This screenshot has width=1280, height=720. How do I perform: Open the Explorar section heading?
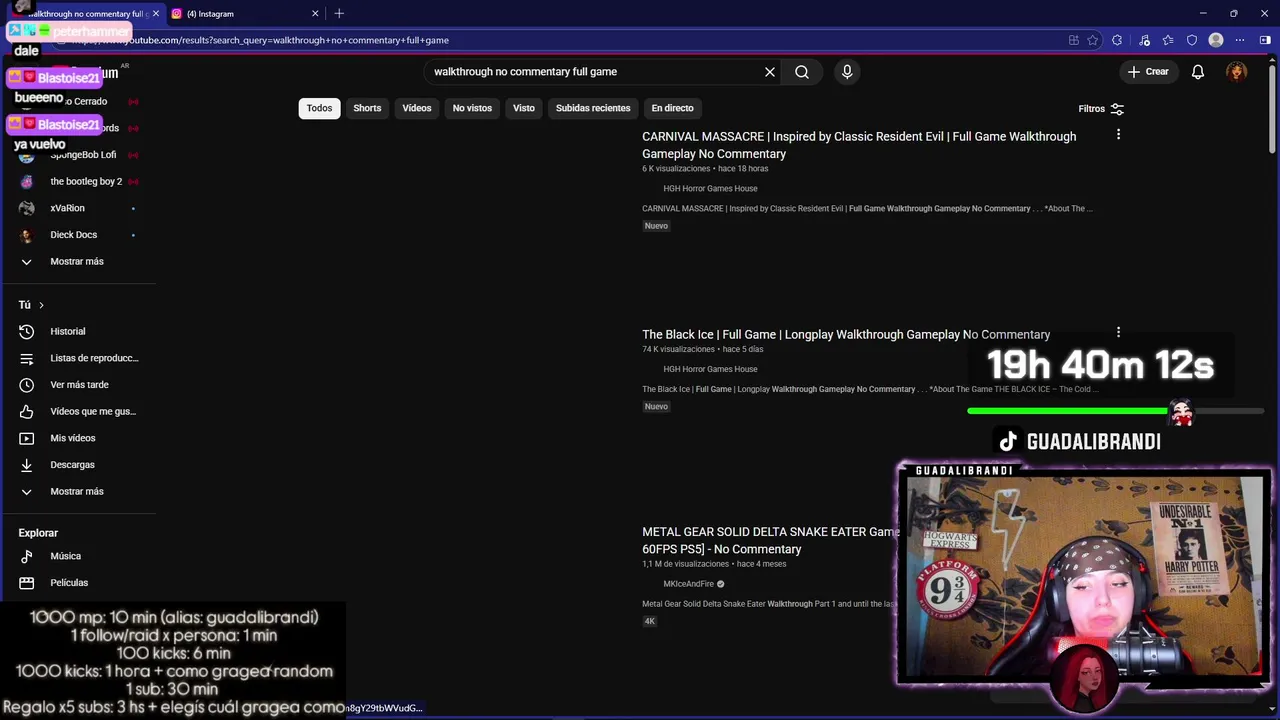point(38,533)
